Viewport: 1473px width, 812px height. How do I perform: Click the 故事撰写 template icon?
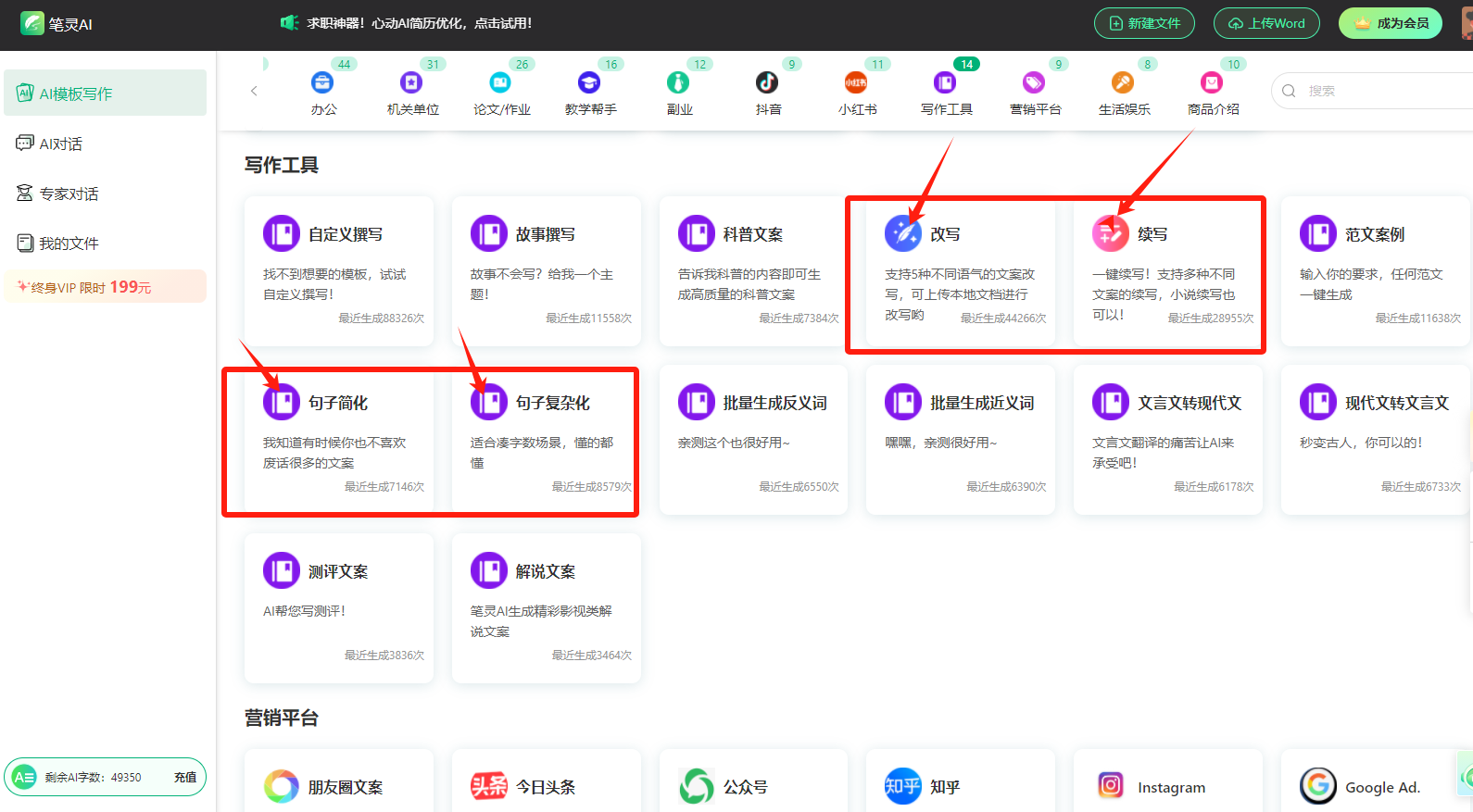tap(489, 233)
